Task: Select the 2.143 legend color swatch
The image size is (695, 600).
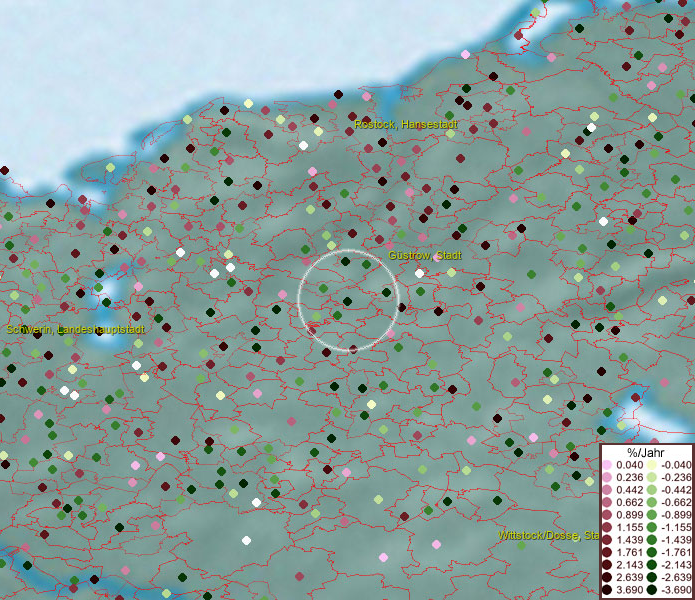Action: 607,565
